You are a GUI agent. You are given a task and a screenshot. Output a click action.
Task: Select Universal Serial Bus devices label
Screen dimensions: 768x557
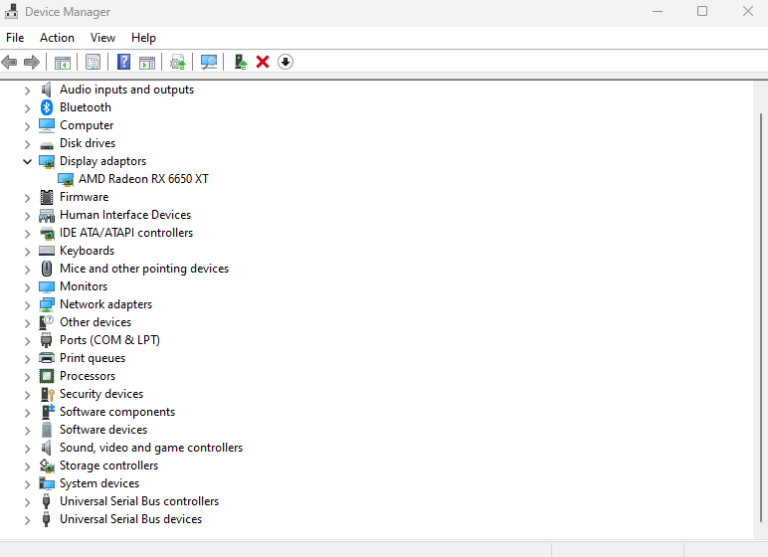click(131, 519)
